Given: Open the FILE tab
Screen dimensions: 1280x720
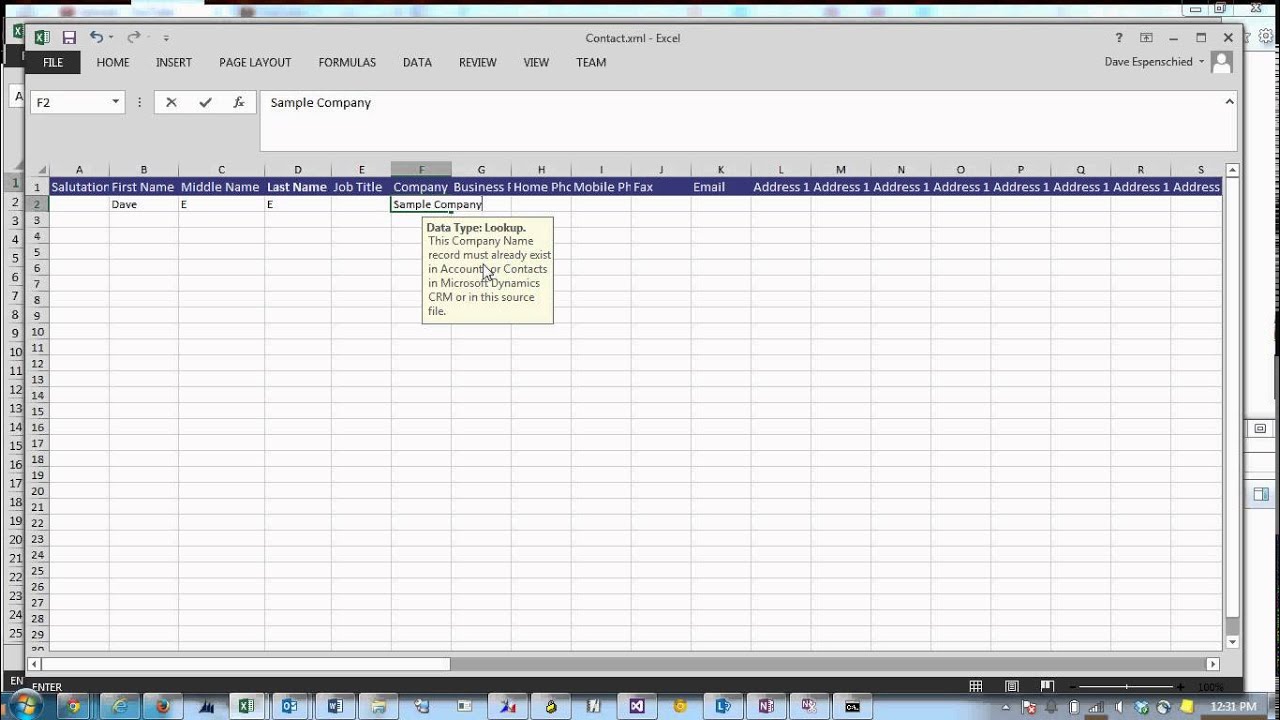Looking at the screenshot, I should [53, 62].
